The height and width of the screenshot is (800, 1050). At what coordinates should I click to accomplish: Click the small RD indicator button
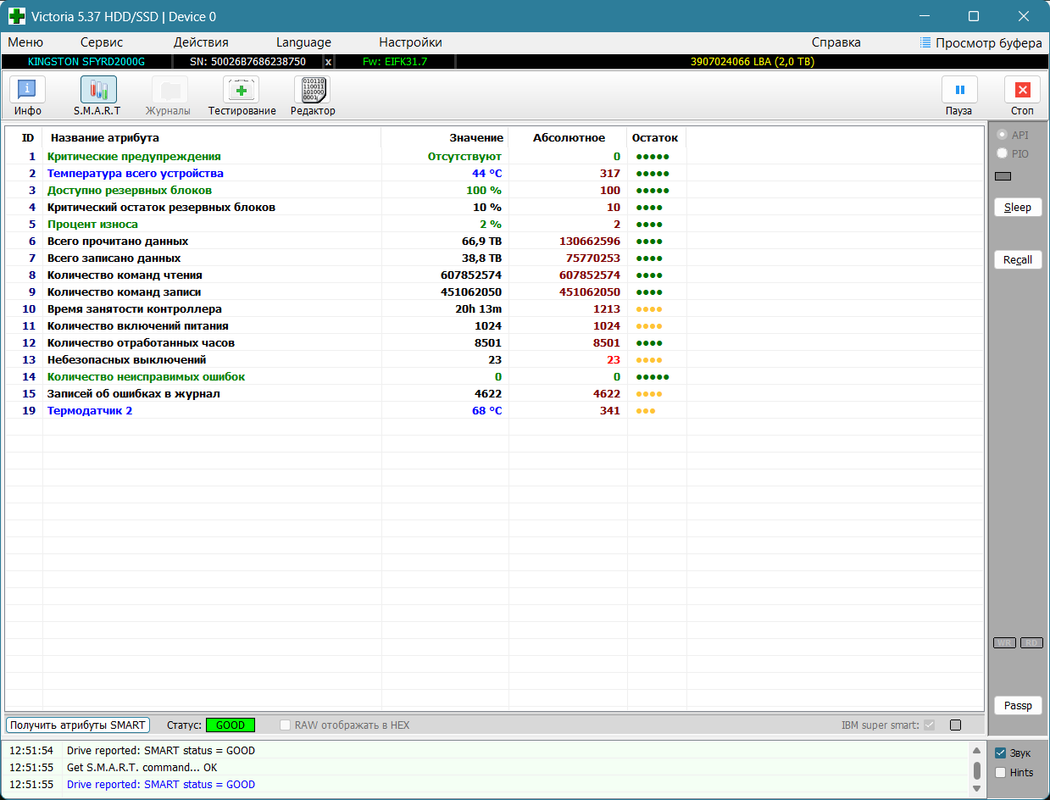1031,643
